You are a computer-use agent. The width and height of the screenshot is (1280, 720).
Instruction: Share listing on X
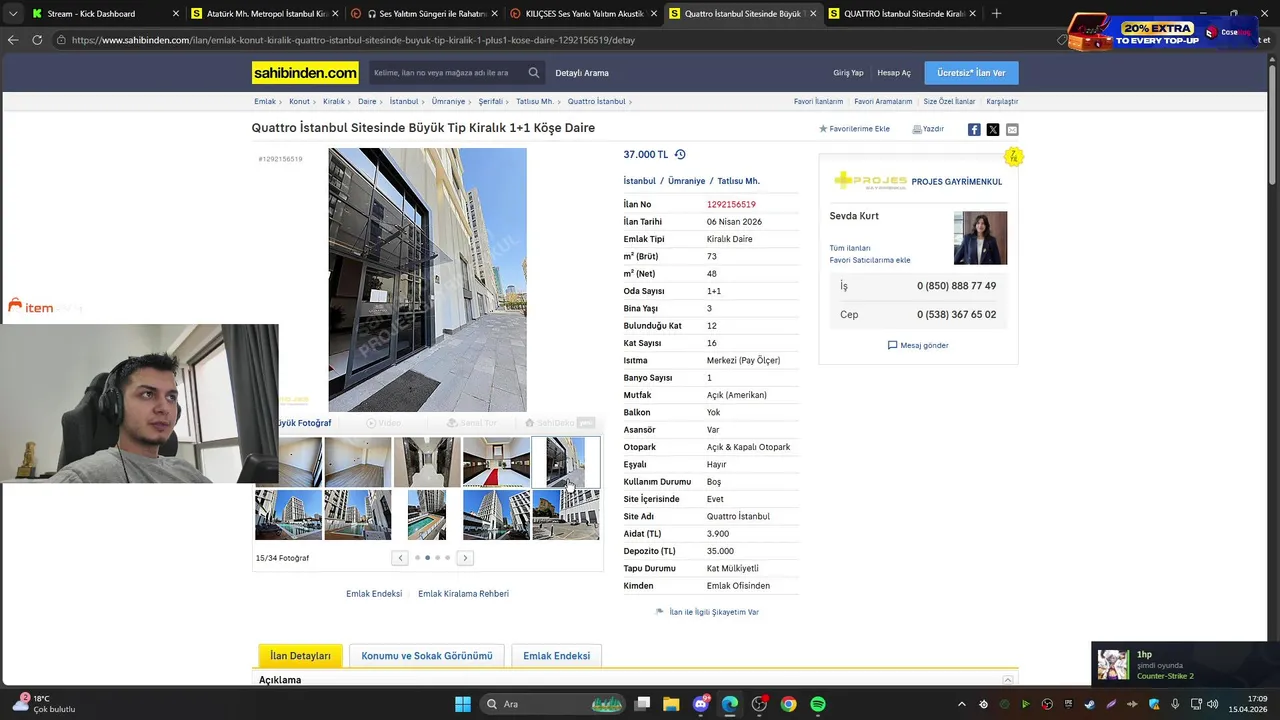pyautogui.click(x=993, y=129)
